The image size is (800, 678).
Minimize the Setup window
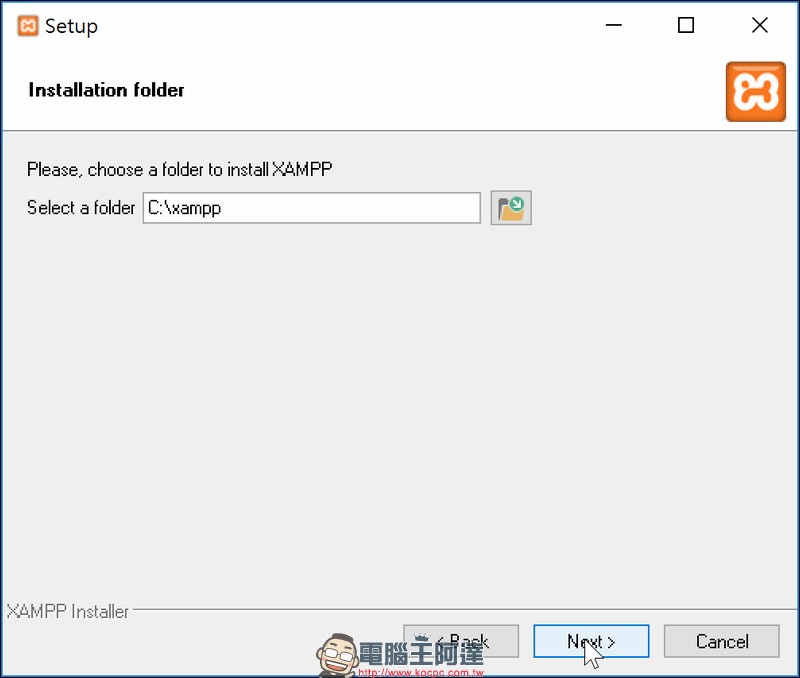click(x=613, y=25)
